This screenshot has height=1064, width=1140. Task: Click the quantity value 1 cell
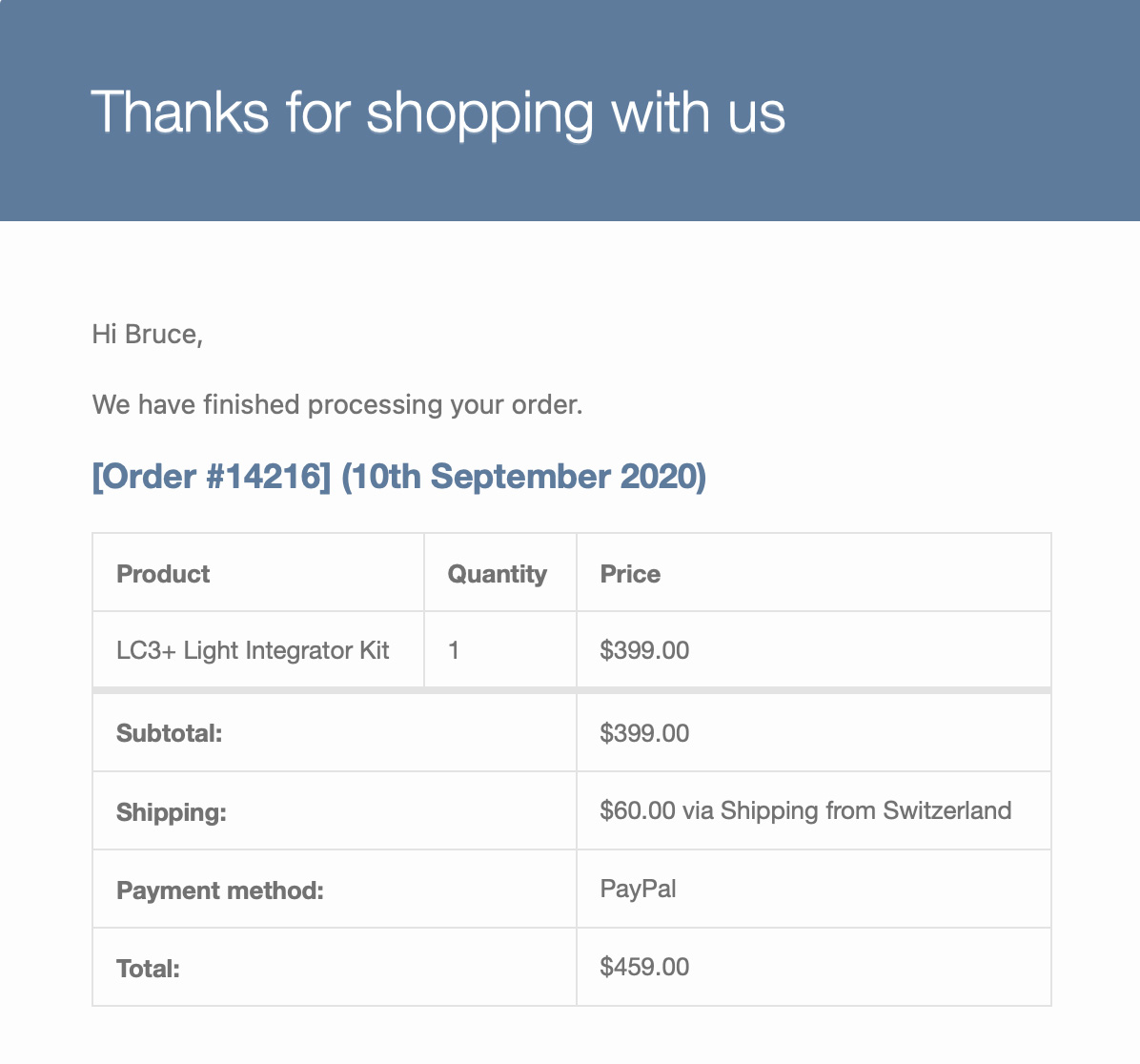tap(454, 650)
